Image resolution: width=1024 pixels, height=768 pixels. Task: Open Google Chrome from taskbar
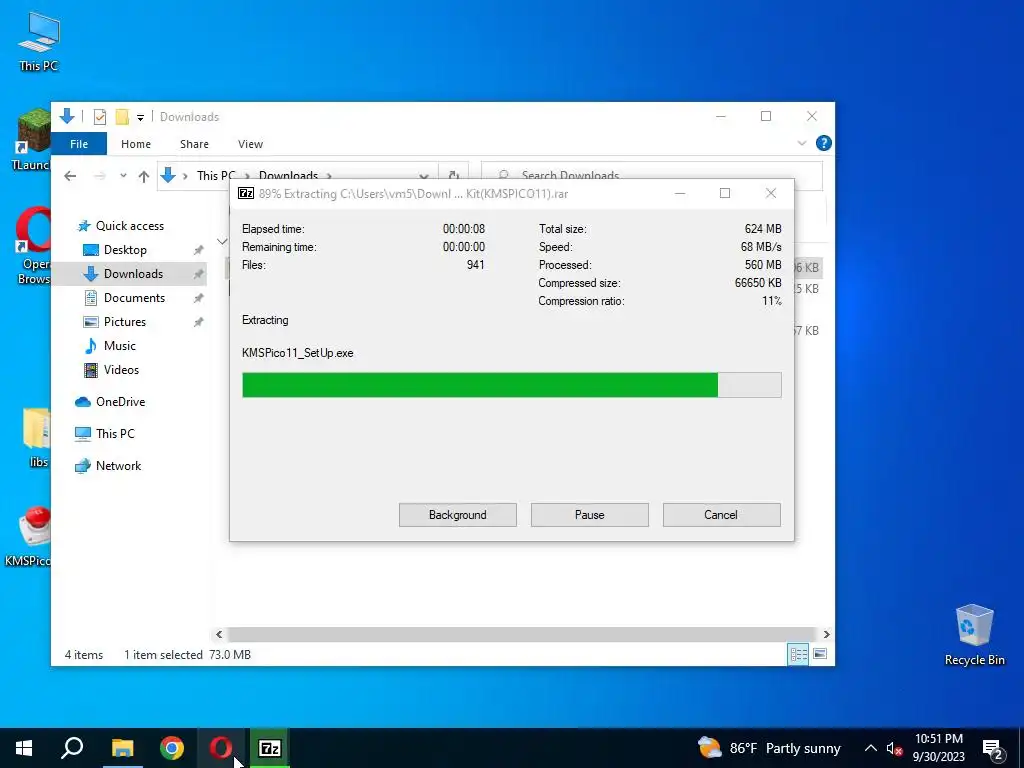tap(172, 748)
